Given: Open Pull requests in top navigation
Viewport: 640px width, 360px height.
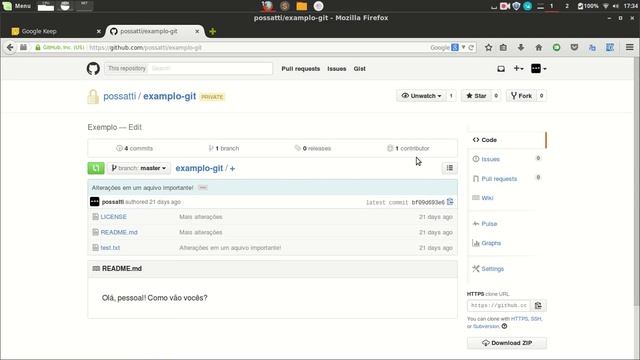Looking at the screenshot, I should coord(300,69).
